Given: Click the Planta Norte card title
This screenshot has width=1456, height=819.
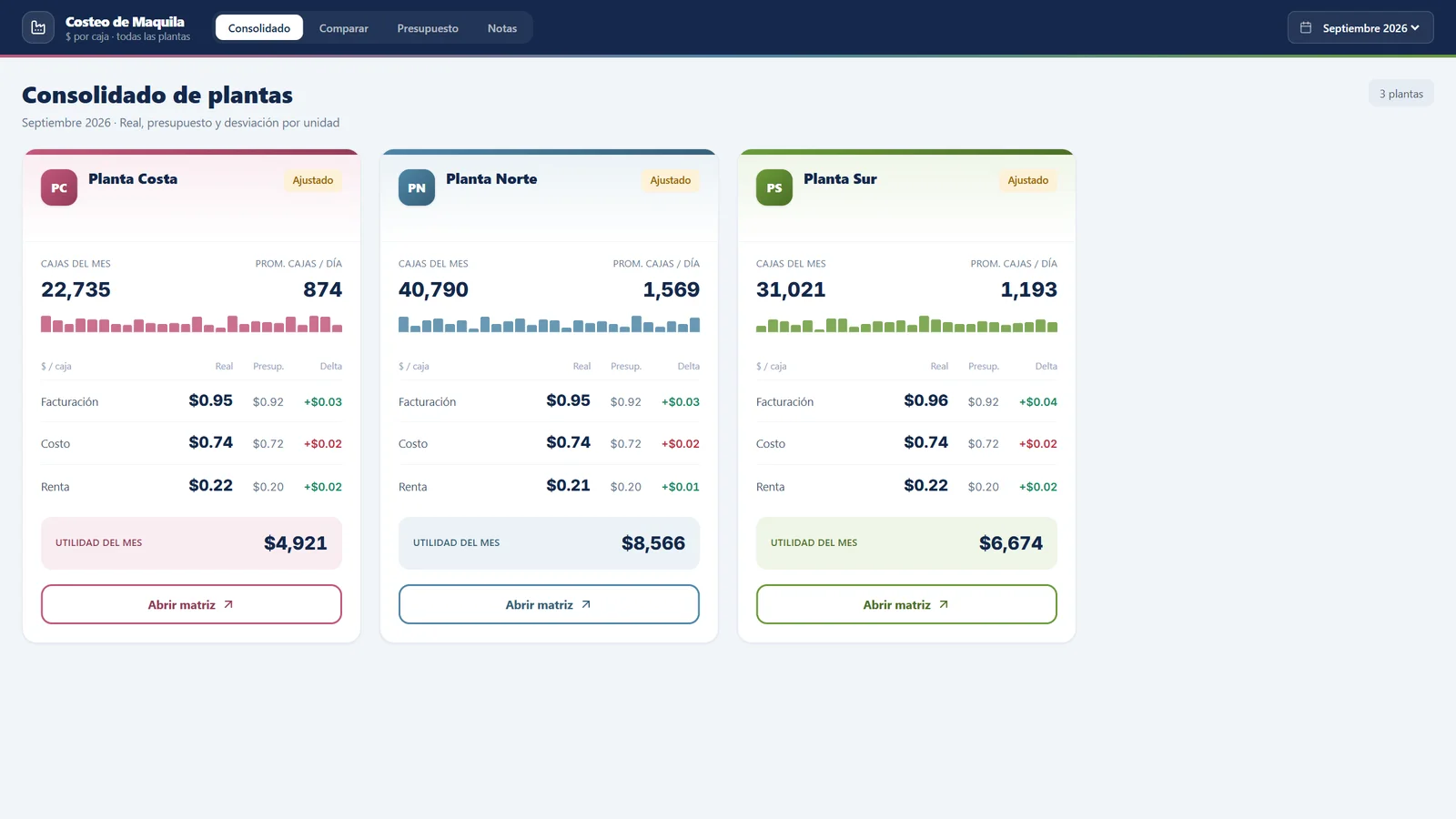Looking at the screenshot, I should point(491,179).
